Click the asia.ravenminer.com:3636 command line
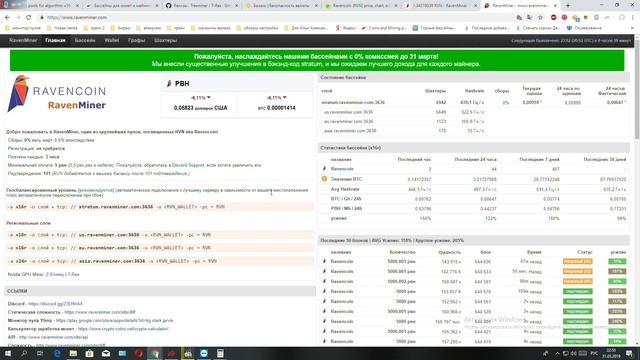 coord(160,261)
